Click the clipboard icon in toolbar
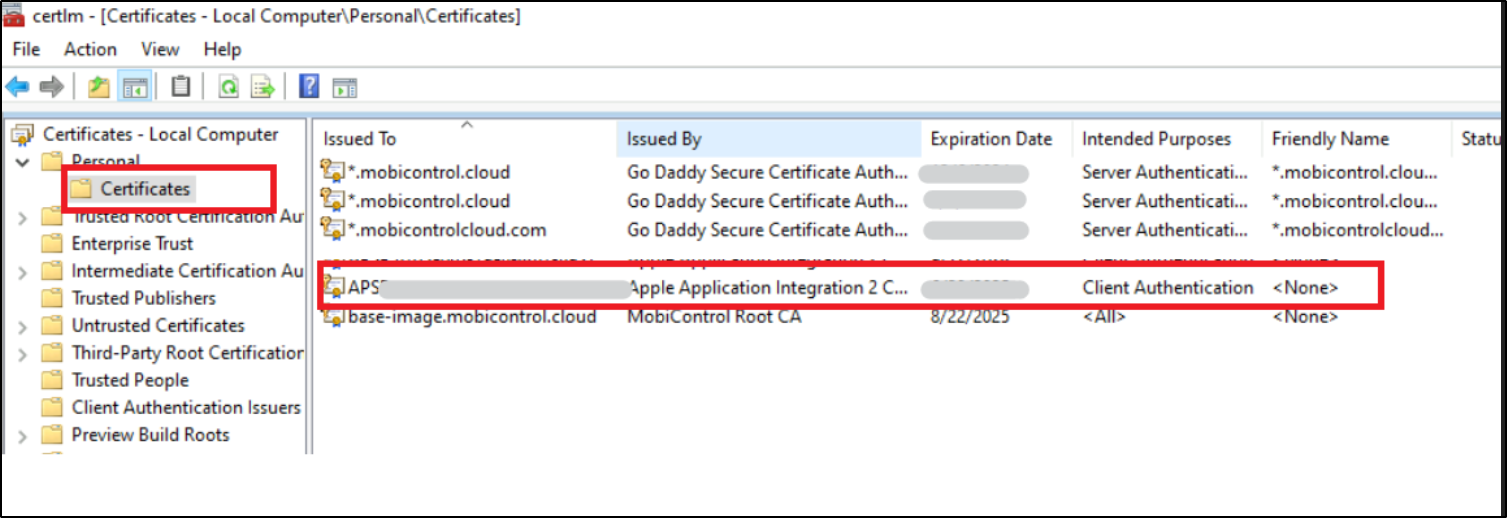The height and width of the screenshot is (518, 1507). coord(180,88)
